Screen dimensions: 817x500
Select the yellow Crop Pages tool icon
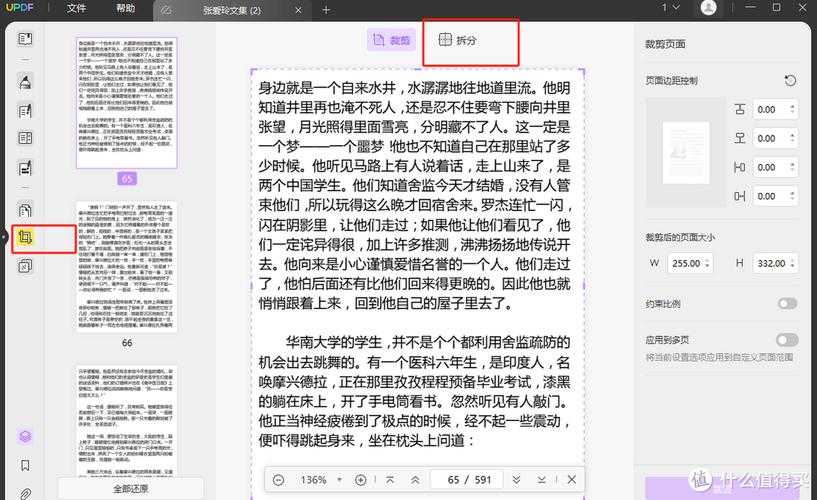pos(25,237)
